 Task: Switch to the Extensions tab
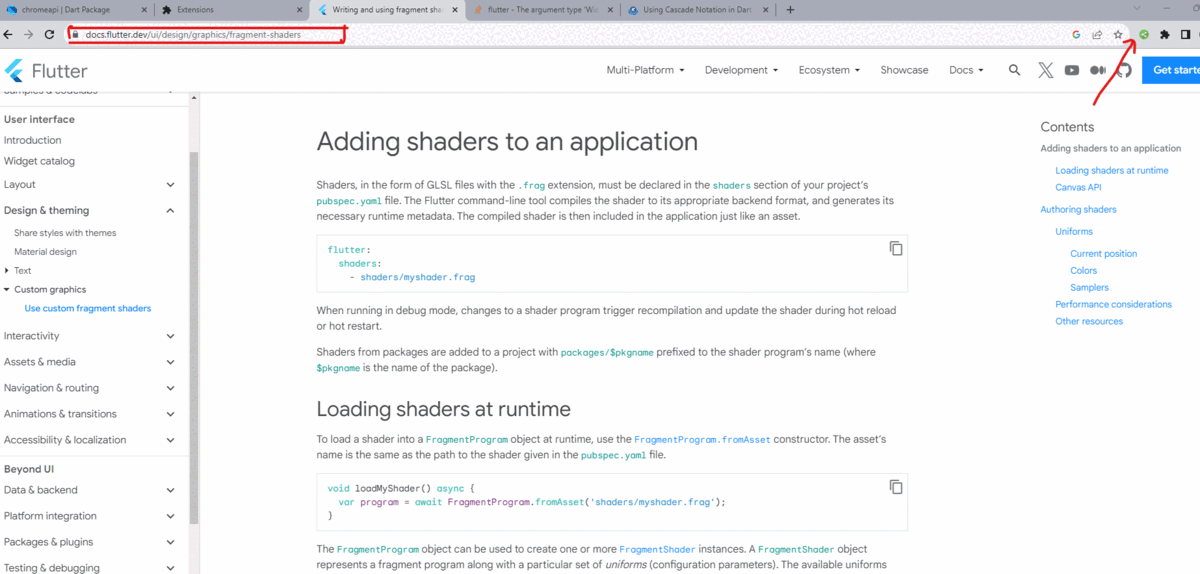pos(230,10)
